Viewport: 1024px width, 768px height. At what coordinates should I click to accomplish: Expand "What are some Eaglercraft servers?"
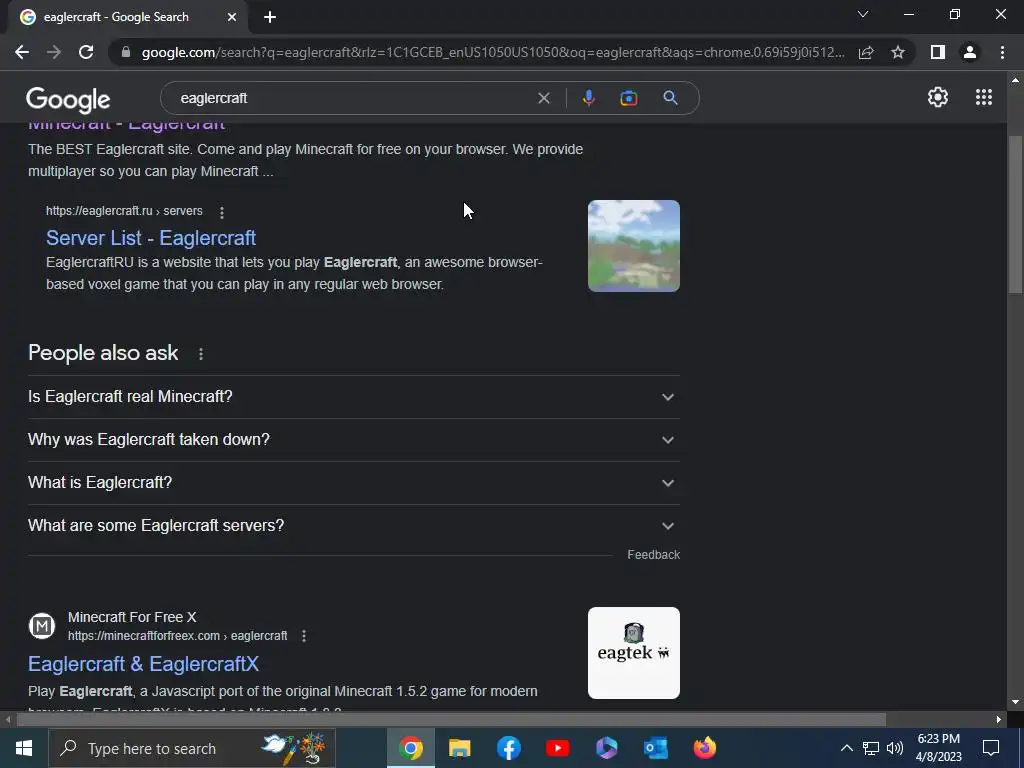point(354,526)
